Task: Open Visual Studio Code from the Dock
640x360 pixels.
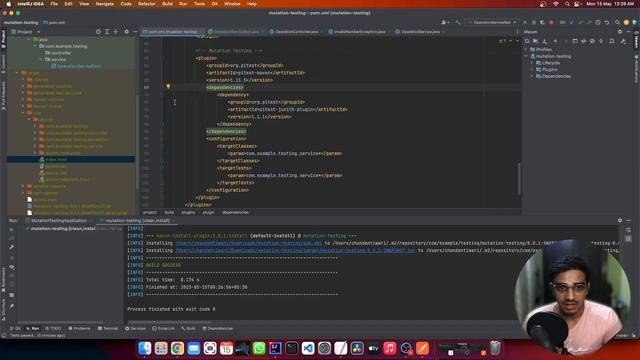Action: click(308, 348)
